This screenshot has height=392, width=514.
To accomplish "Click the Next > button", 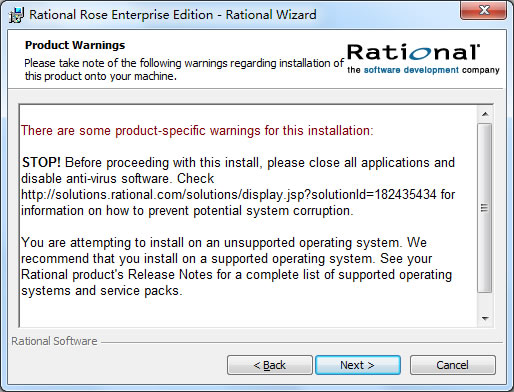I will [358, 365].
